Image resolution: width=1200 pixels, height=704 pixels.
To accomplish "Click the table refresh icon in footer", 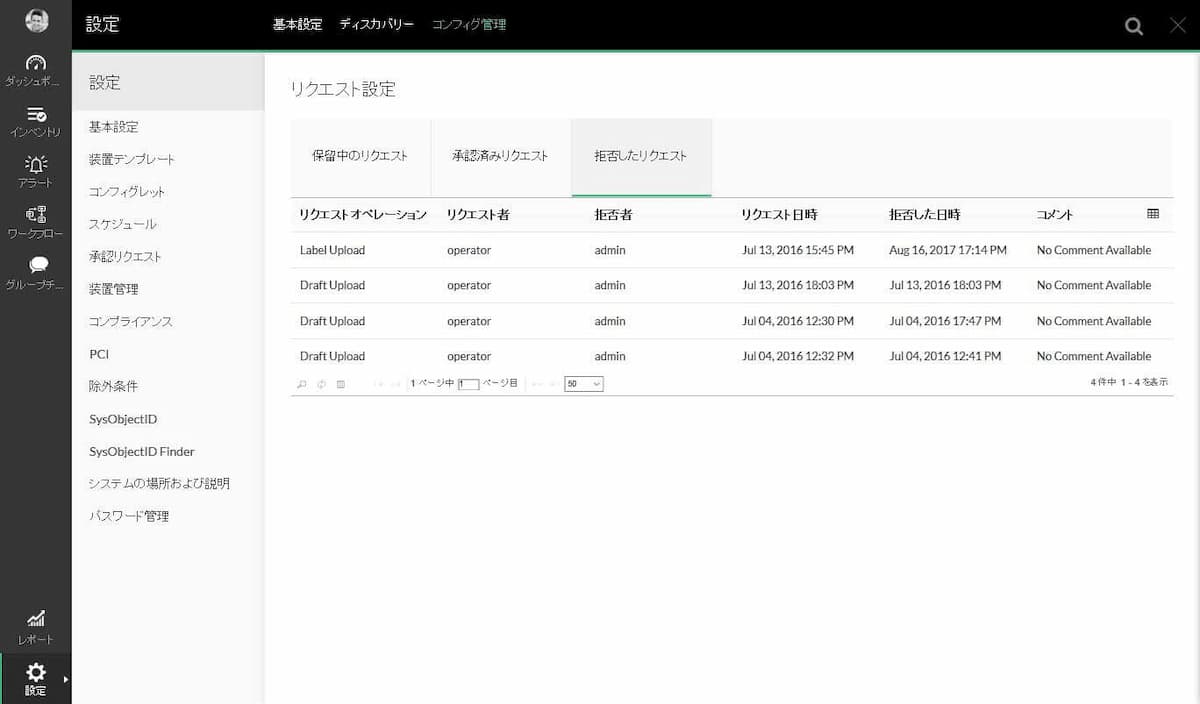I will (x=321, y=384).
